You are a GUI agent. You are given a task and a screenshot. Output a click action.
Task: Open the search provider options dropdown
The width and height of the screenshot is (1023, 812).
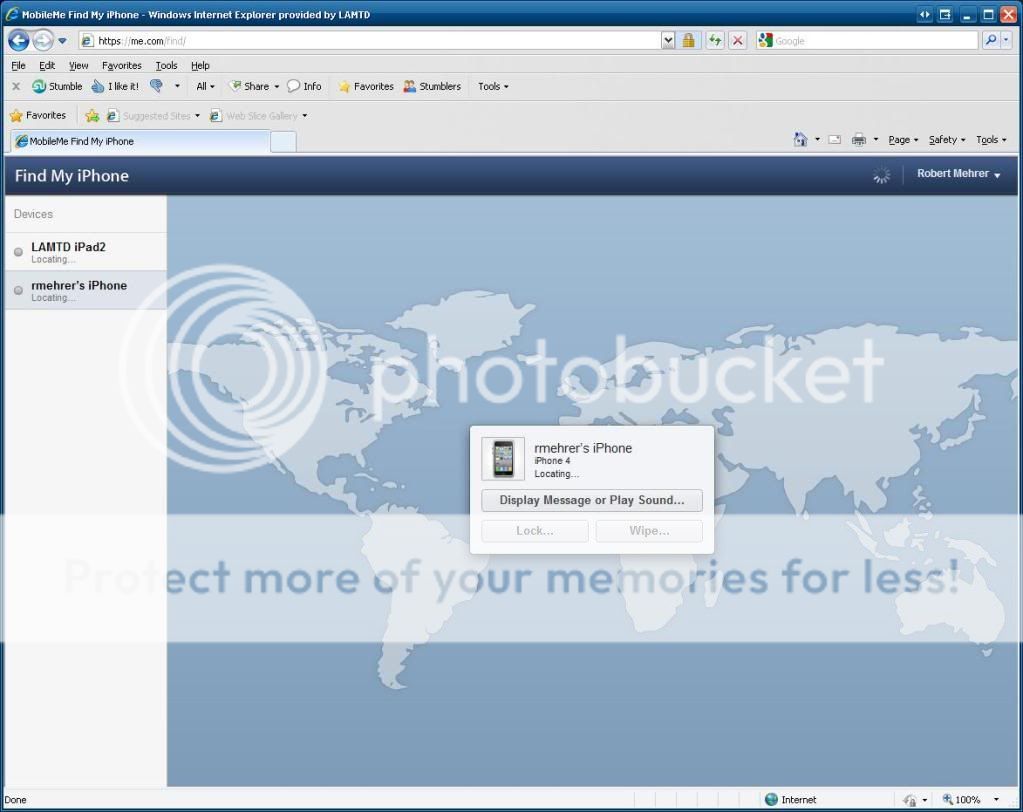point(1006,40)
